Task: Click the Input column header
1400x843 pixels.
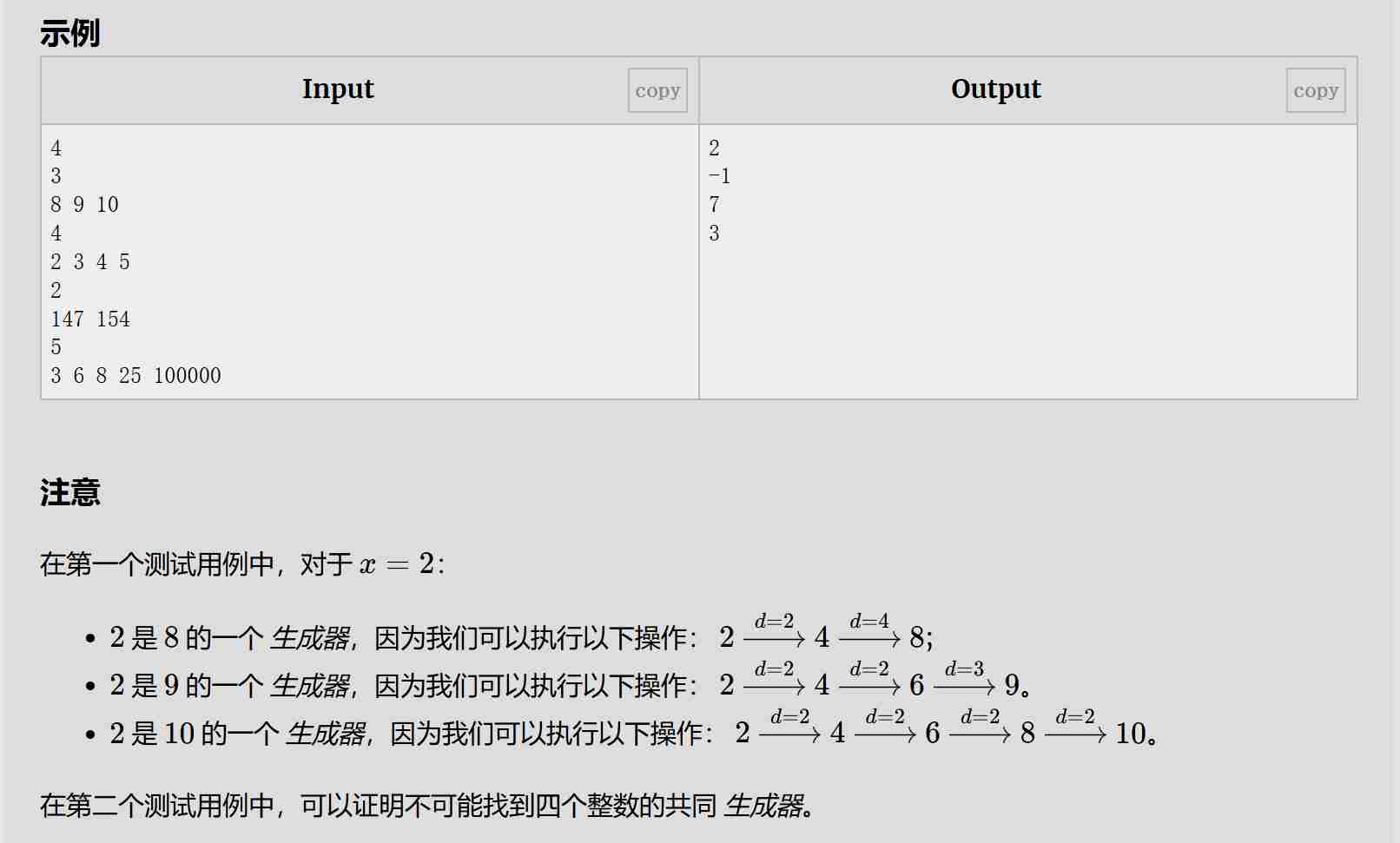Action: 338,89
